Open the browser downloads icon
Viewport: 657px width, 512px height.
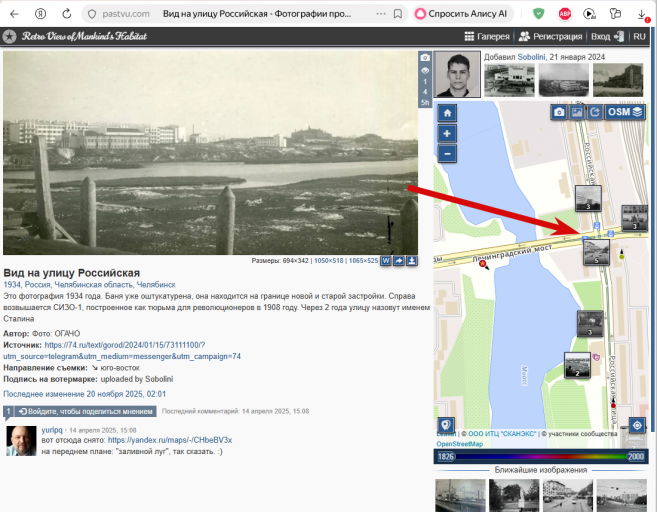(x=641, y=14)
